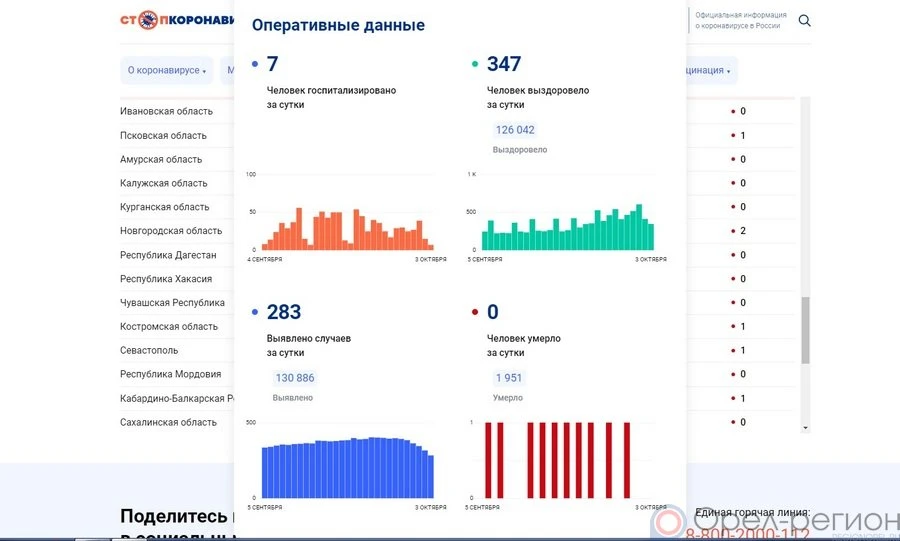Click the 126 042 Выздоровело total badge

[515, 130]
